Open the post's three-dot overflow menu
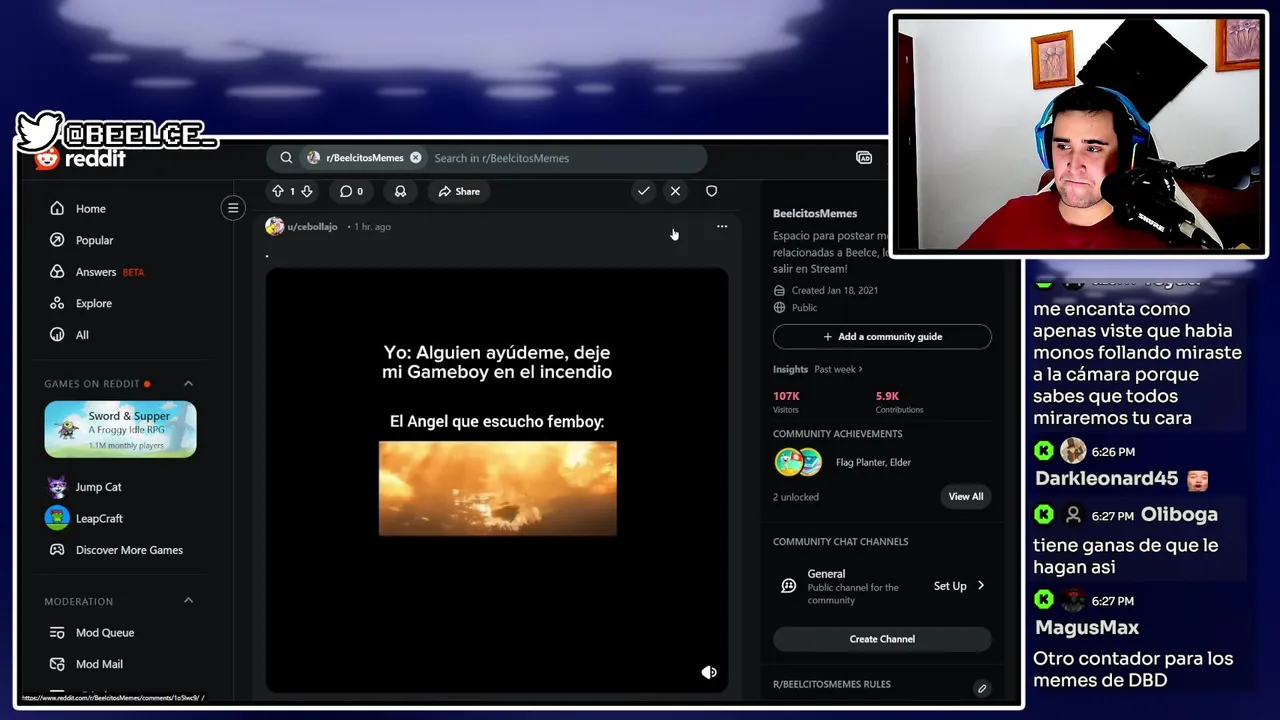 722,227
